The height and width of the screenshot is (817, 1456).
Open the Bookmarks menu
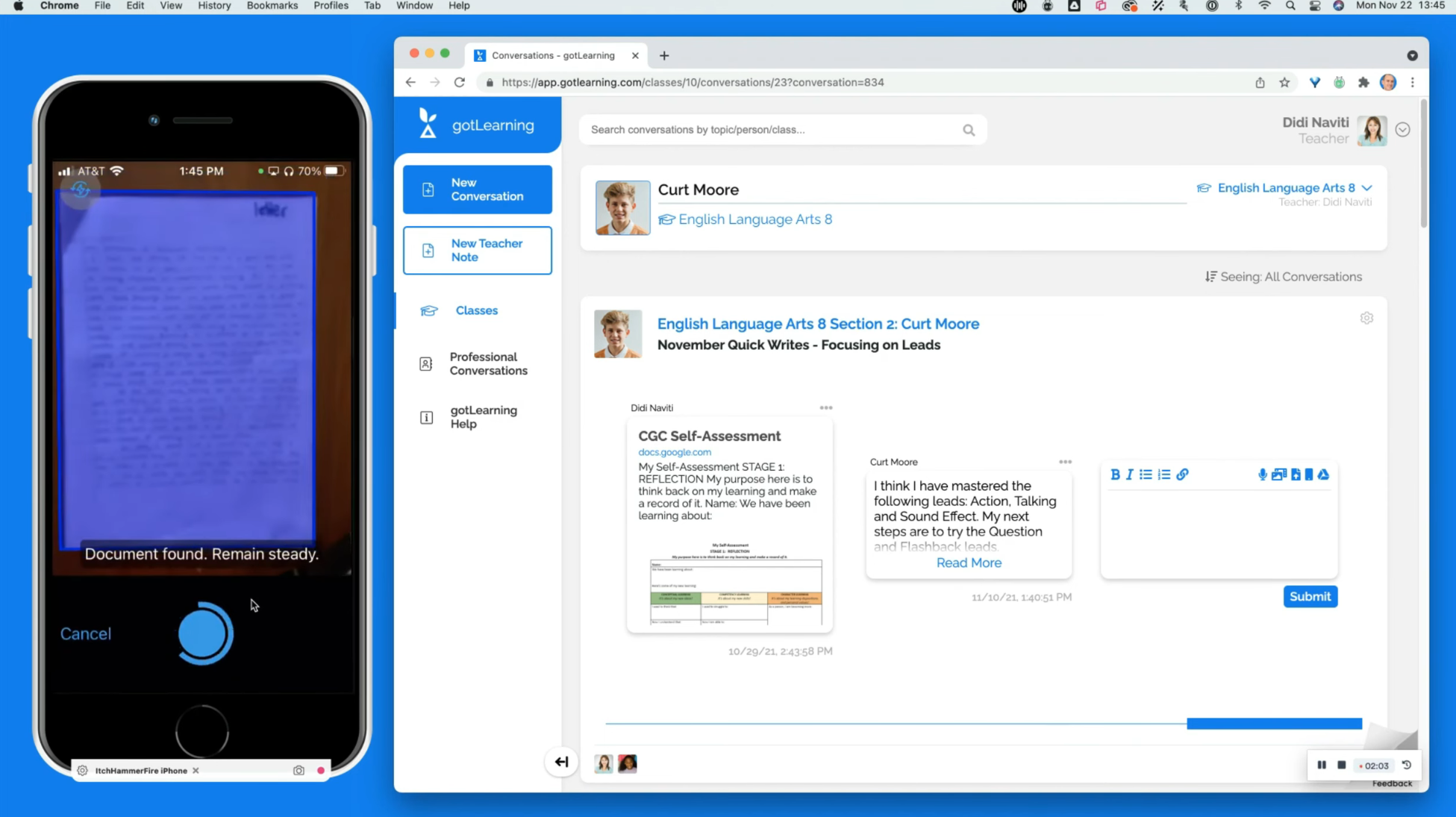(272, 6)
